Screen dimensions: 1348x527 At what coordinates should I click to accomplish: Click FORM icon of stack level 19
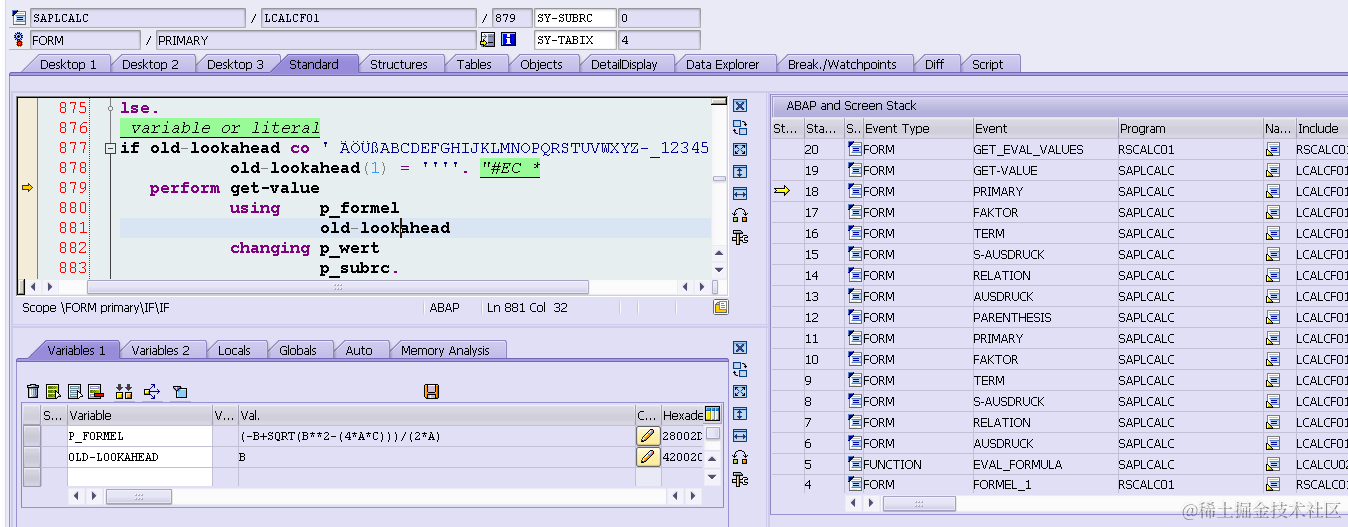855,170
